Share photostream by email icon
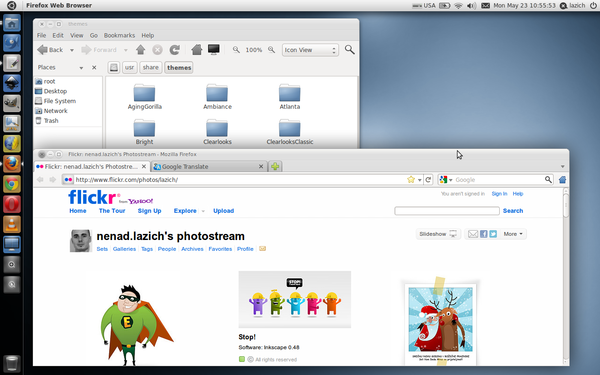 pos(473,234)
